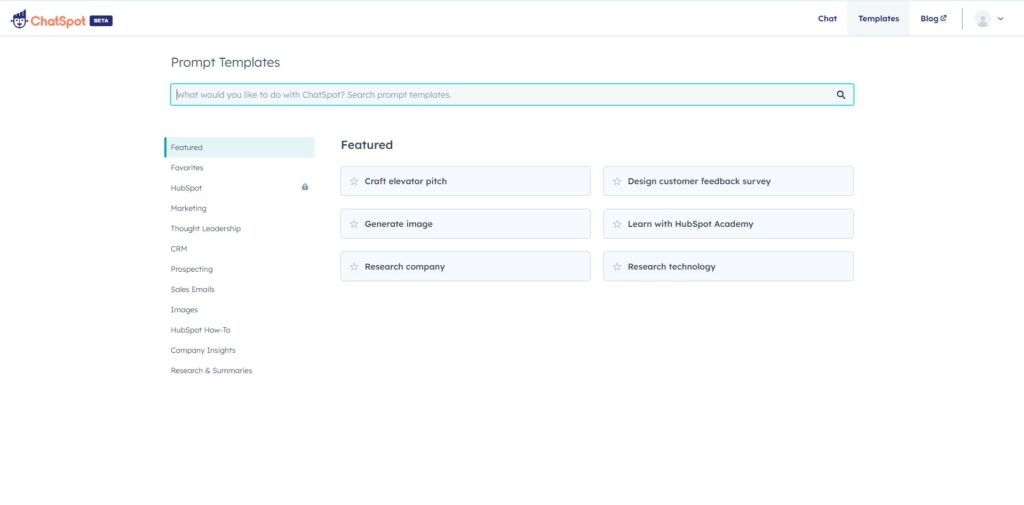The image size is (1024, 505).
Task: Click the BETA badge
Action: coord(101,20)
